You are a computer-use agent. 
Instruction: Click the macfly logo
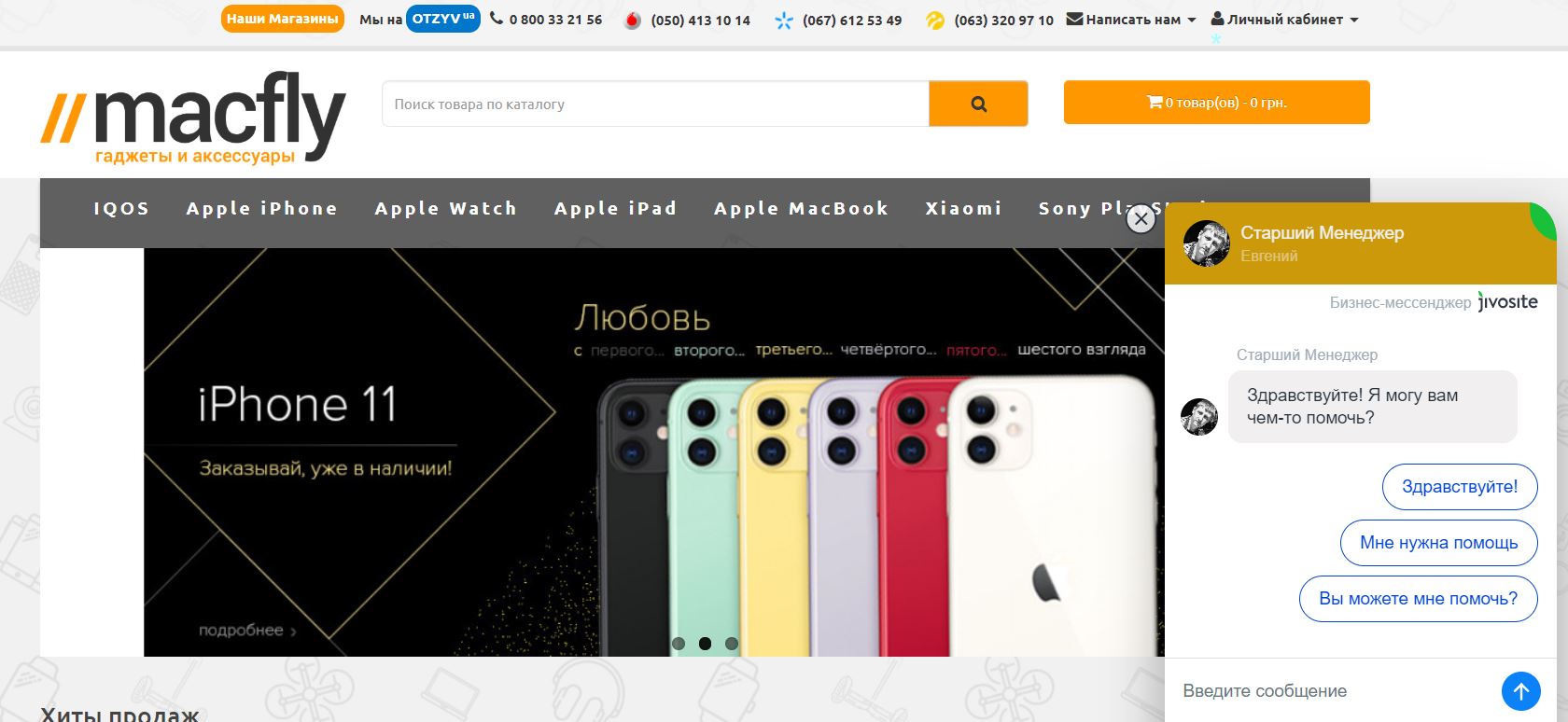coord(193,117)
